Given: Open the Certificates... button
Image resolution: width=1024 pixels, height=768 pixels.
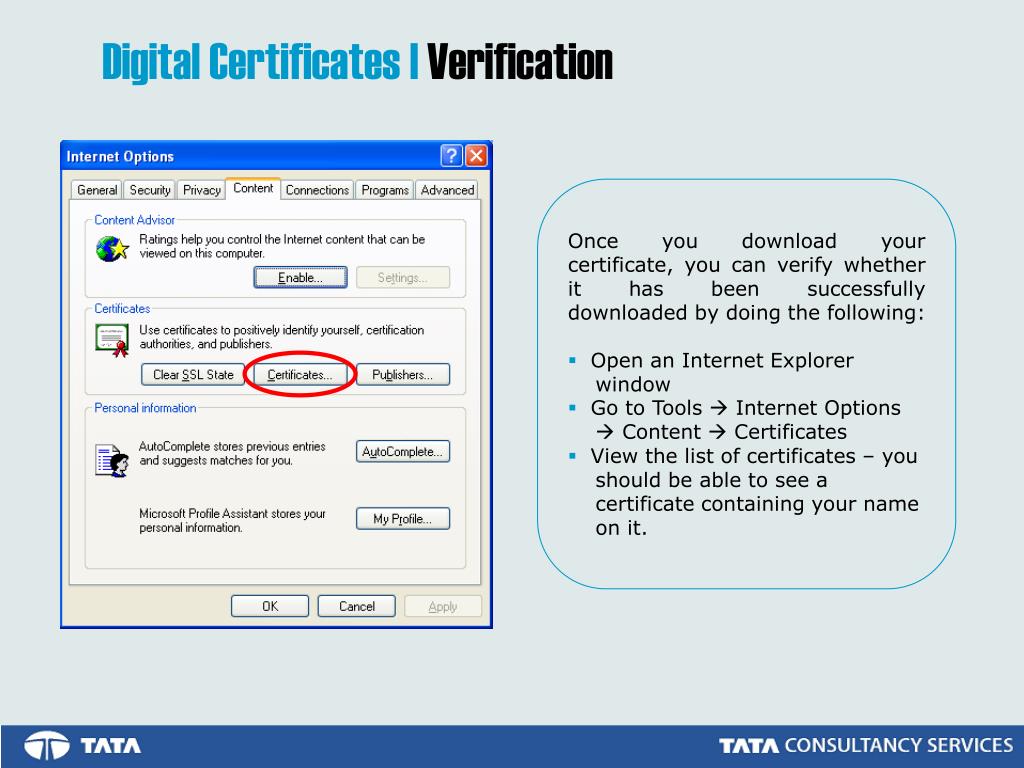Looking at the screenshot, I should click(x=300, y=375).
